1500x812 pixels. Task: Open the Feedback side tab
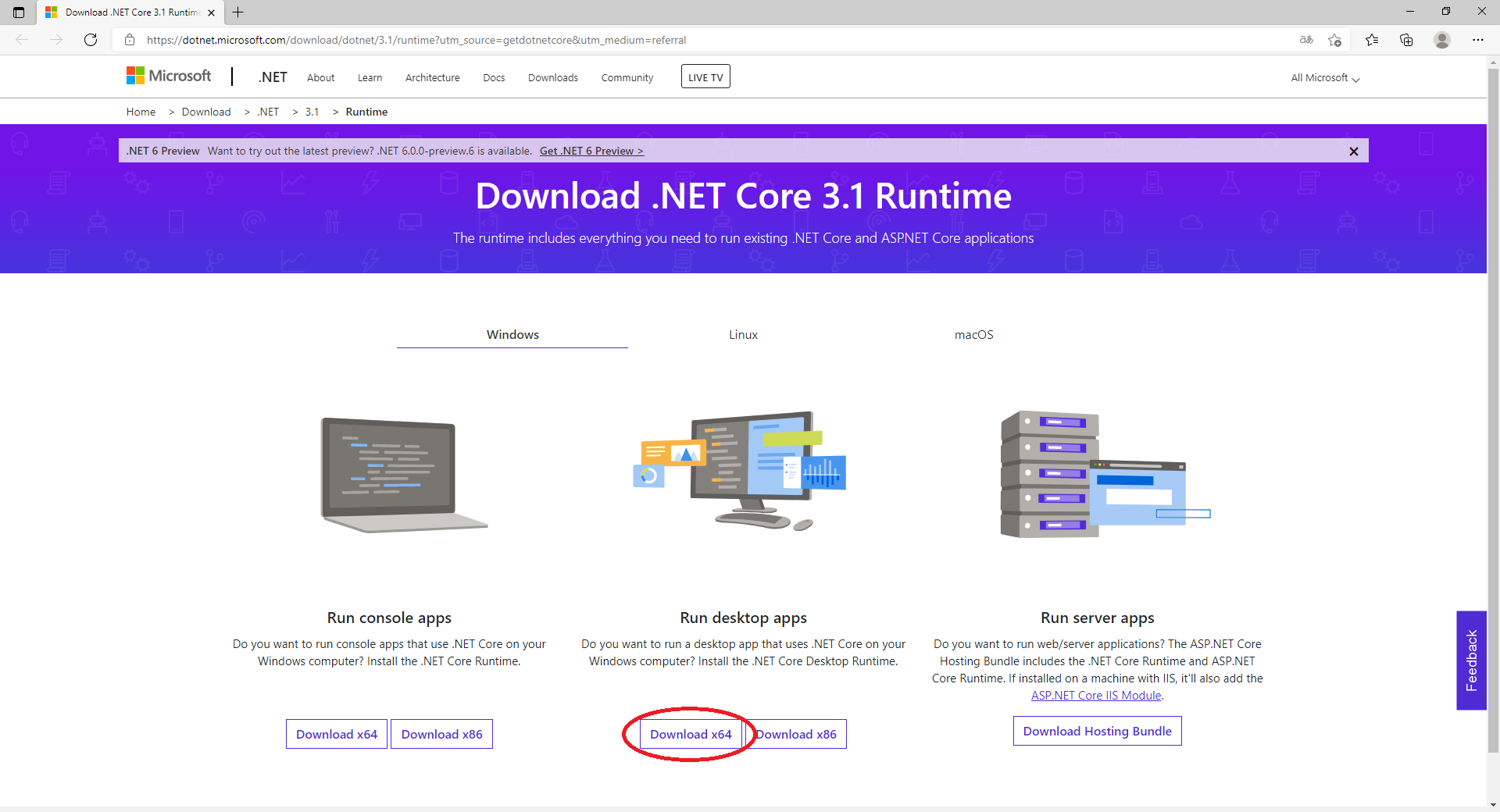point(1471,661)
